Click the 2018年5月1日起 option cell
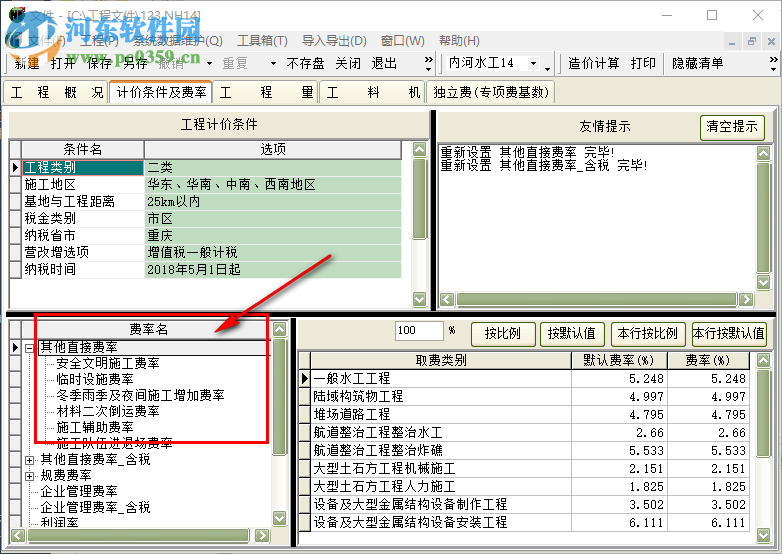 click(273, 269)
